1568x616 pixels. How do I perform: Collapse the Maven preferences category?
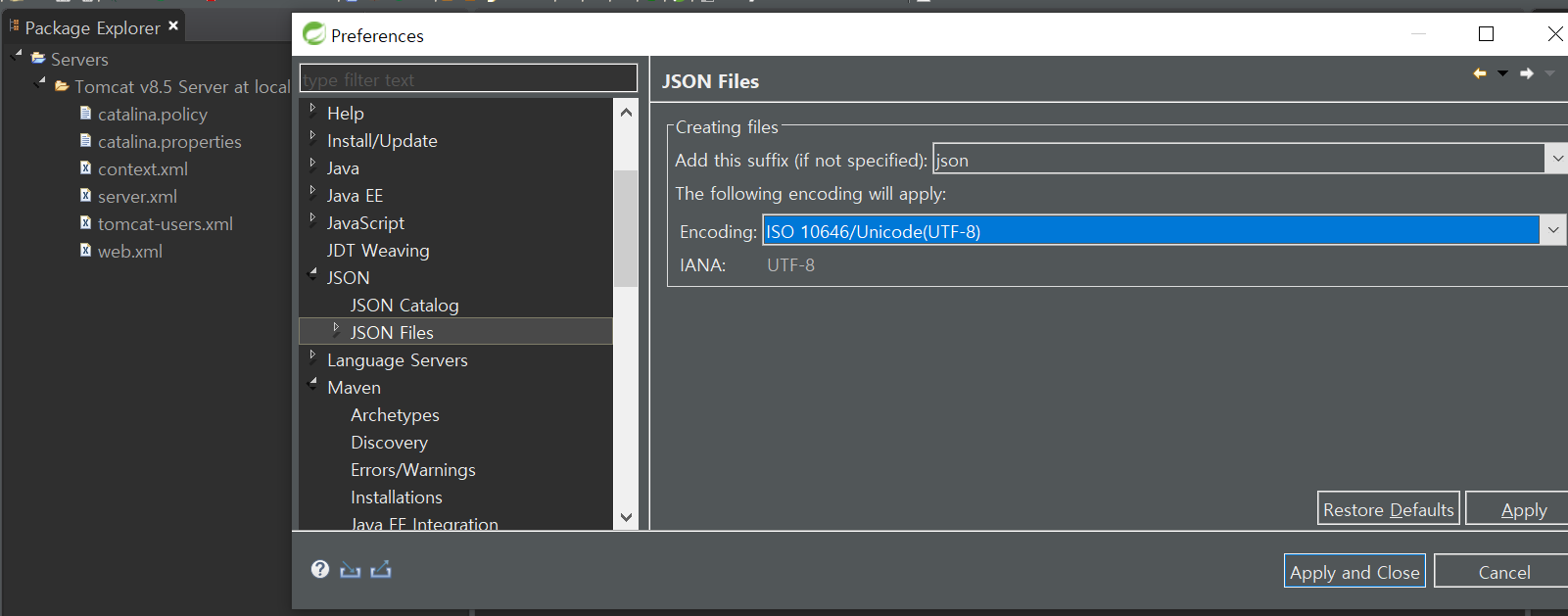click(x=313, y=383)
